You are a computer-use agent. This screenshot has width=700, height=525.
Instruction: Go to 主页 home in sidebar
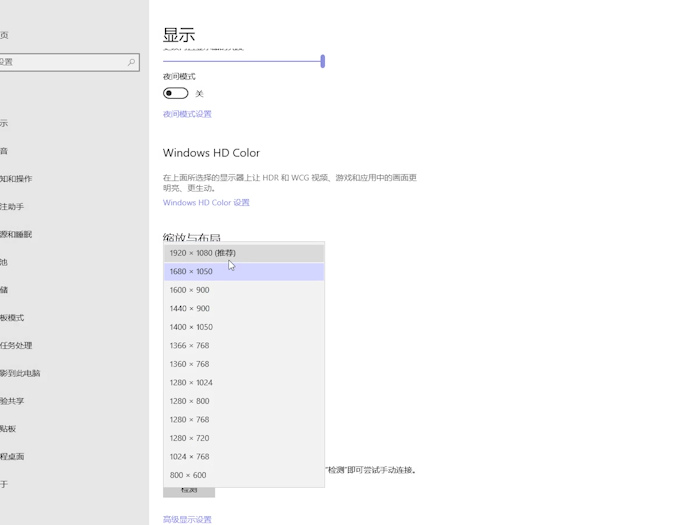click(x=4, y=35)
